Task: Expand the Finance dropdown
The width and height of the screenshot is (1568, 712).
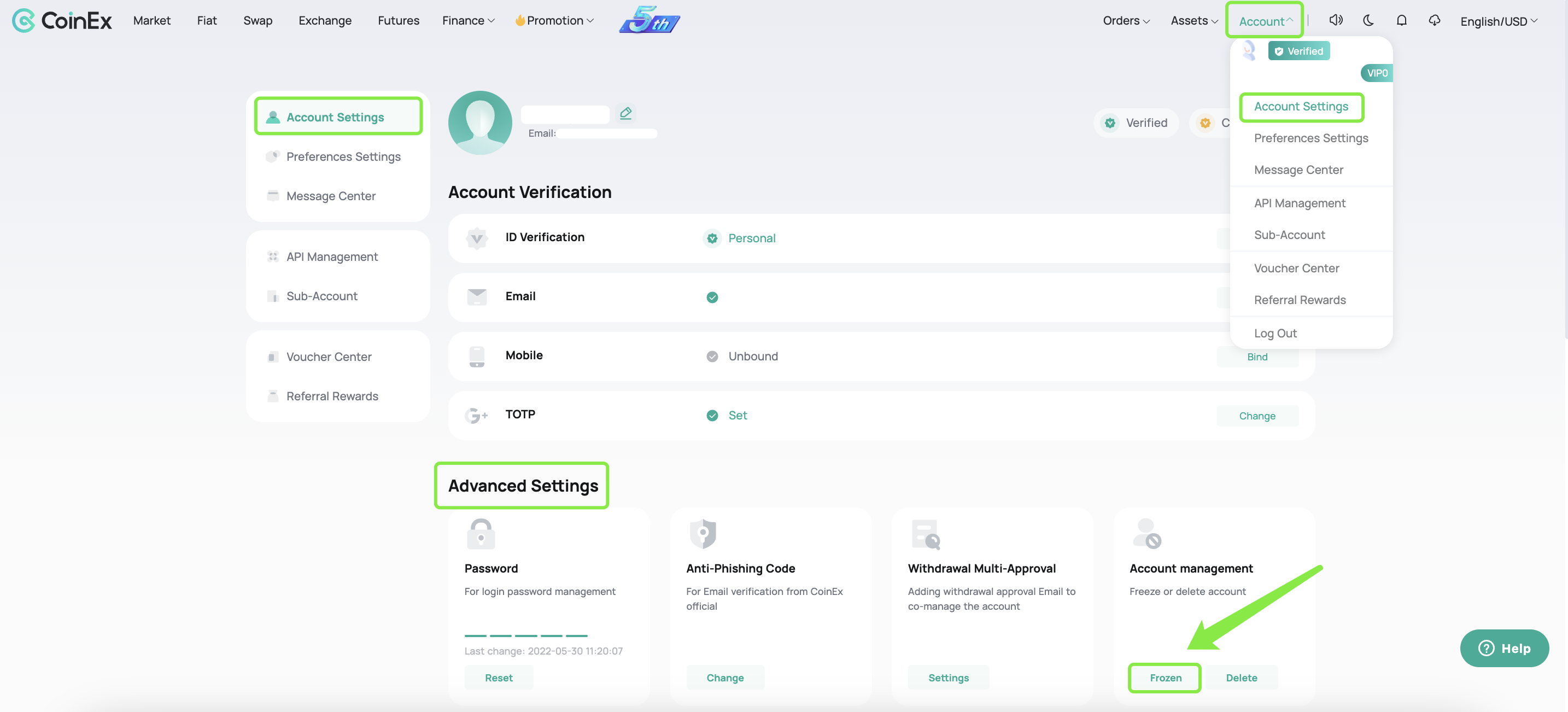Action: point(468,20)
